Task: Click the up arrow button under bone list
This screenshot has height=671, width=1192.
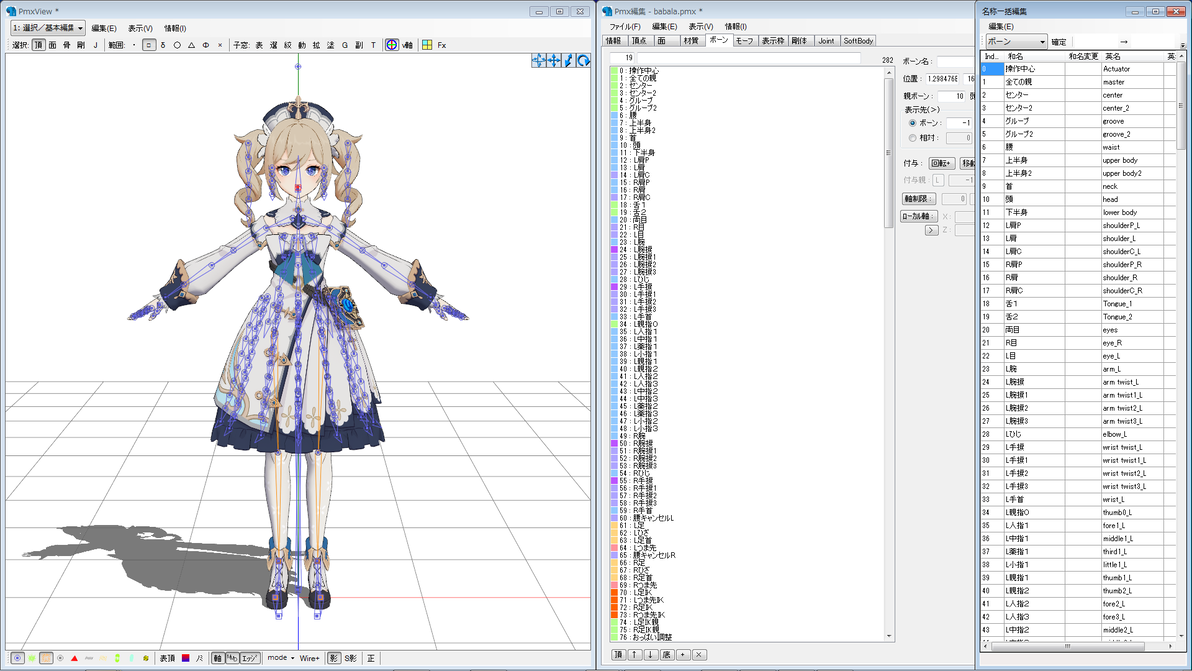Action: click(635, 655)
